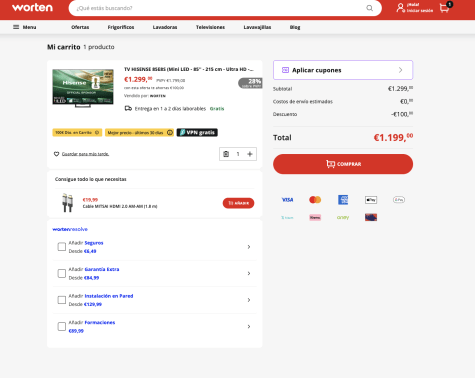
Task: Click the VPN gratis badge
Action: coord(197,133)
